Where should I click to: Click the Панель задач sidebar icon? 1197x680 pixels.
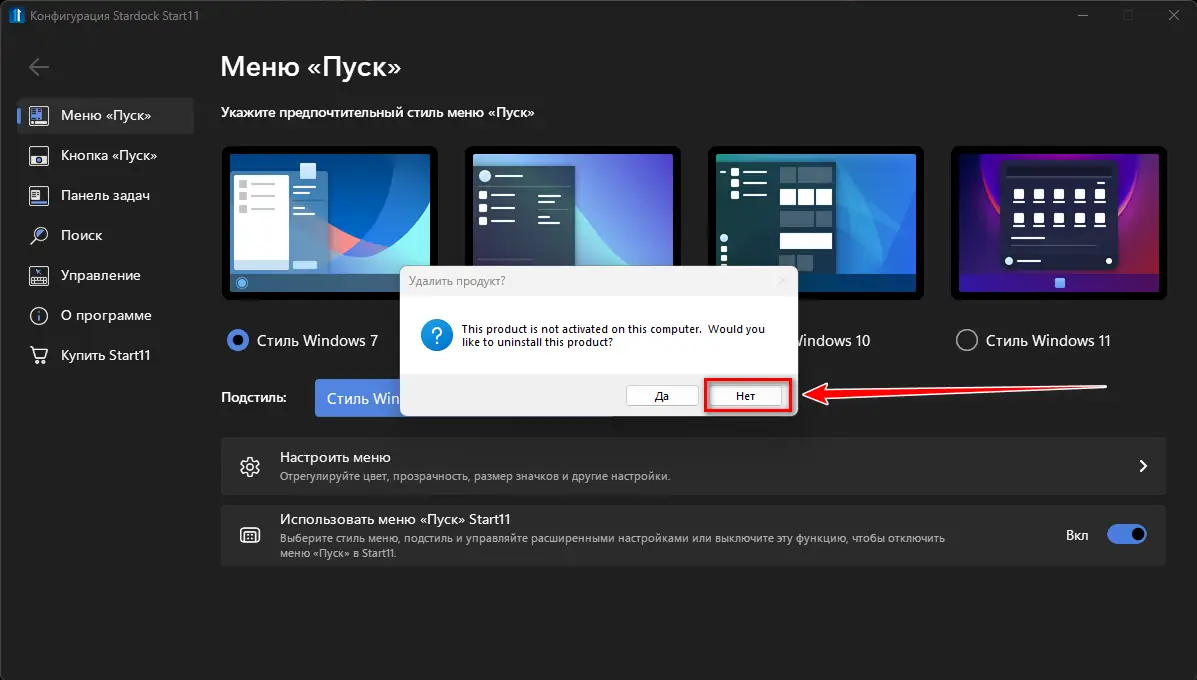click(x=38, y=195)
